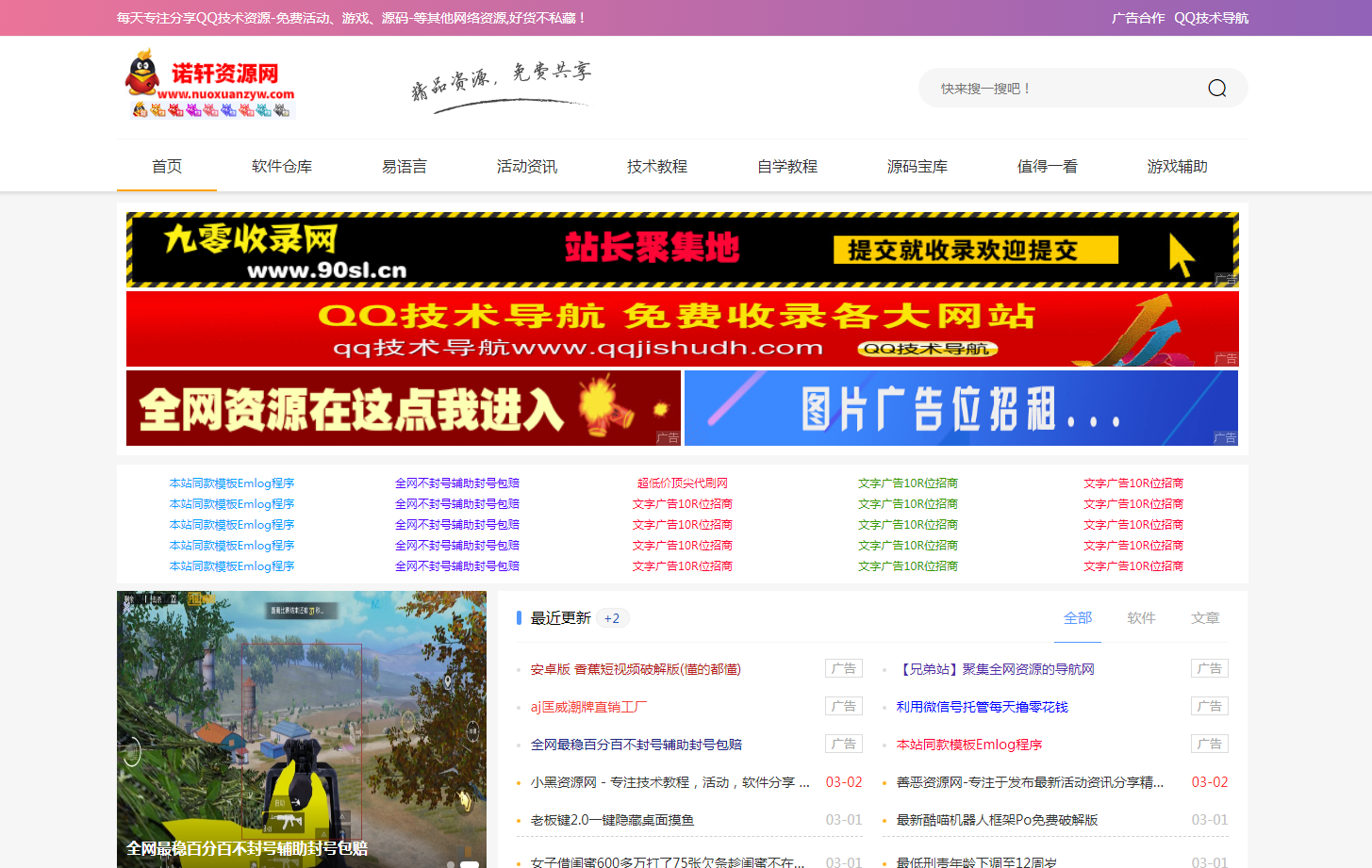Screen dimensions: 1372x868
Task: Open the game screenshot slide image
Action: (x=301, y=726)
